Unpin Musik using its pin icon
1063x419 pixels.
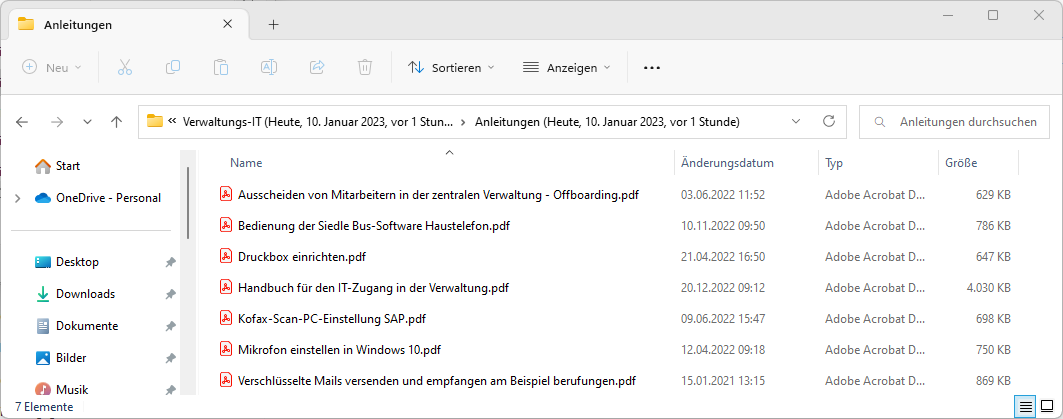coord(170,390)
